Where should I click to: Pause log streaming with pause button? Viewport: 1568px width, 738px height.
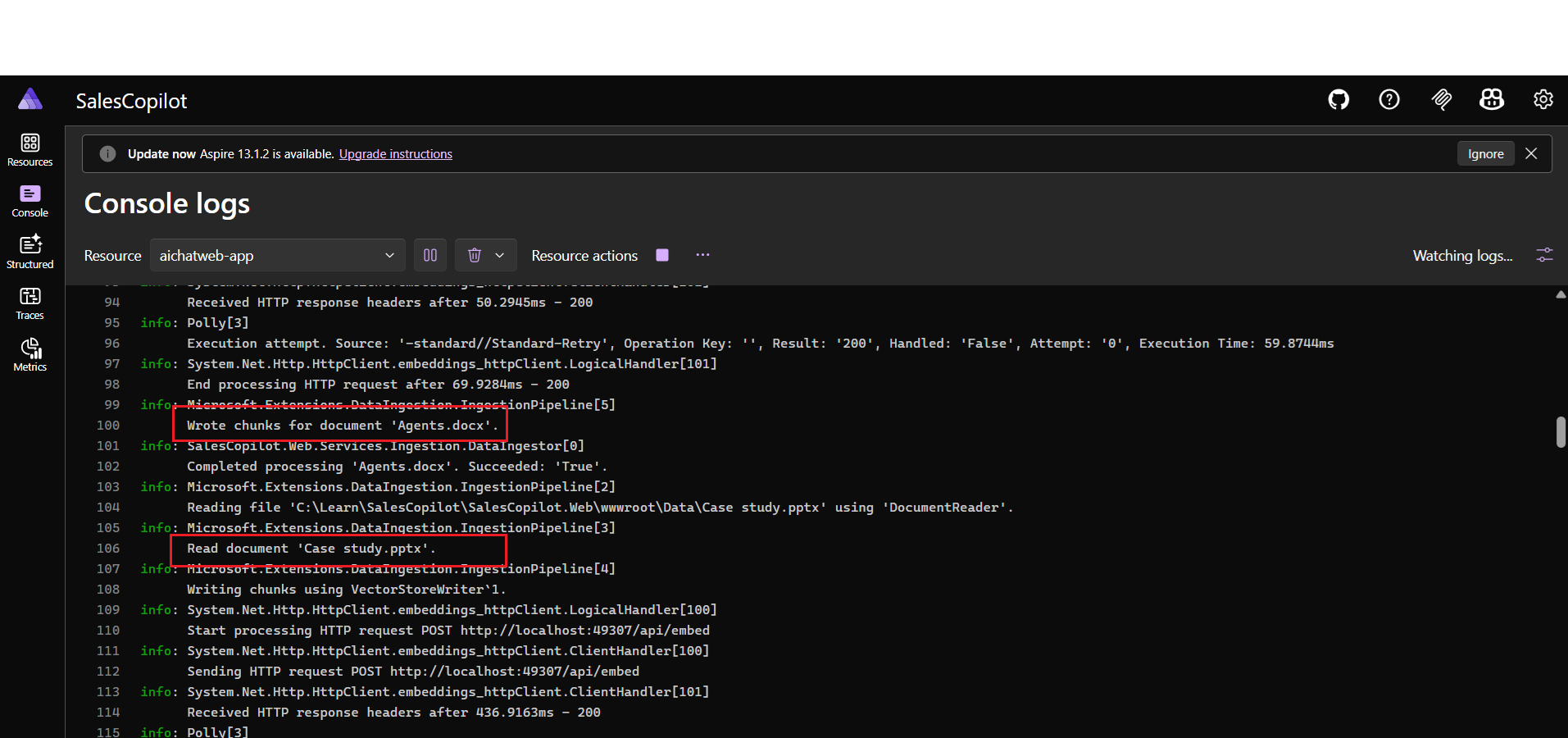pyautogui.click(x=429, y=255)
